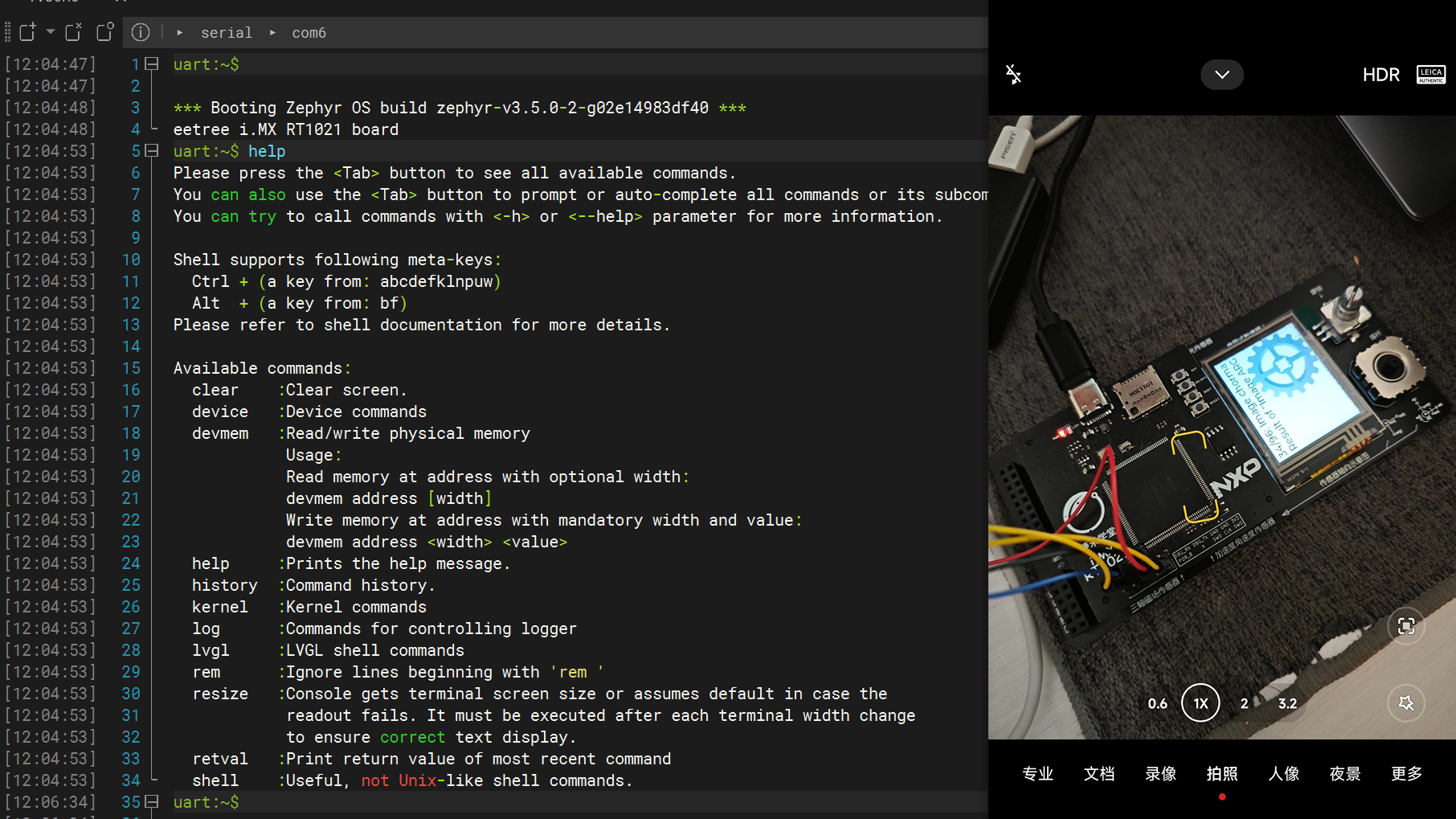The width and height of the screenshot is (1456, 819).
Task: Tap the camera viewfinder on NXP board
Action: click(1221, 427)
